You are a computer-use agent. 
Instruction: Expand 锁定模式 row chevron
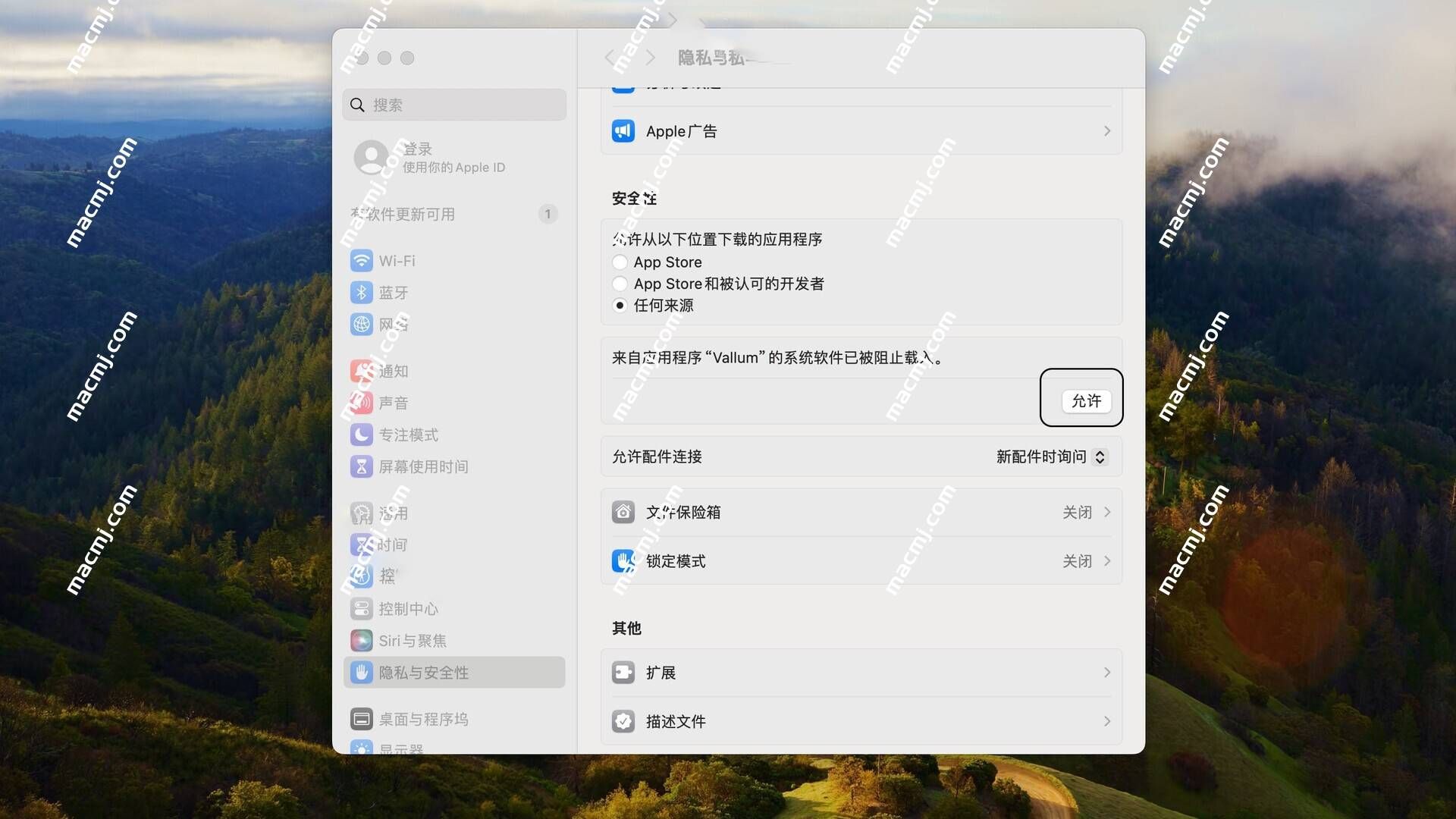tap(1107, 561)
